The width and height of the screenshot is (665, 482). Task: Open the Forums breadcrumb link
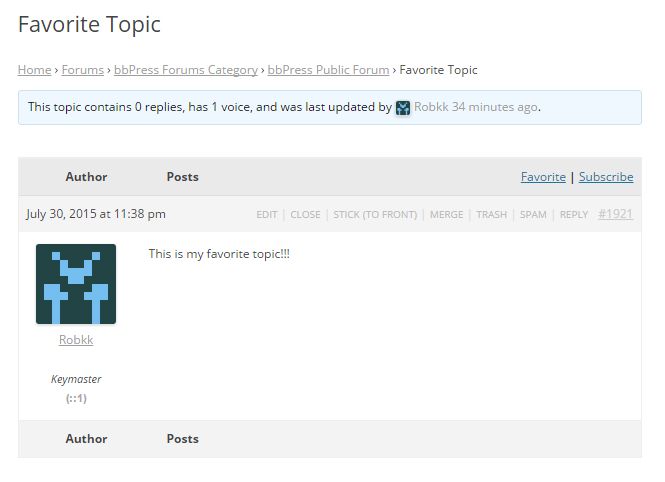(x=83, y=70)
